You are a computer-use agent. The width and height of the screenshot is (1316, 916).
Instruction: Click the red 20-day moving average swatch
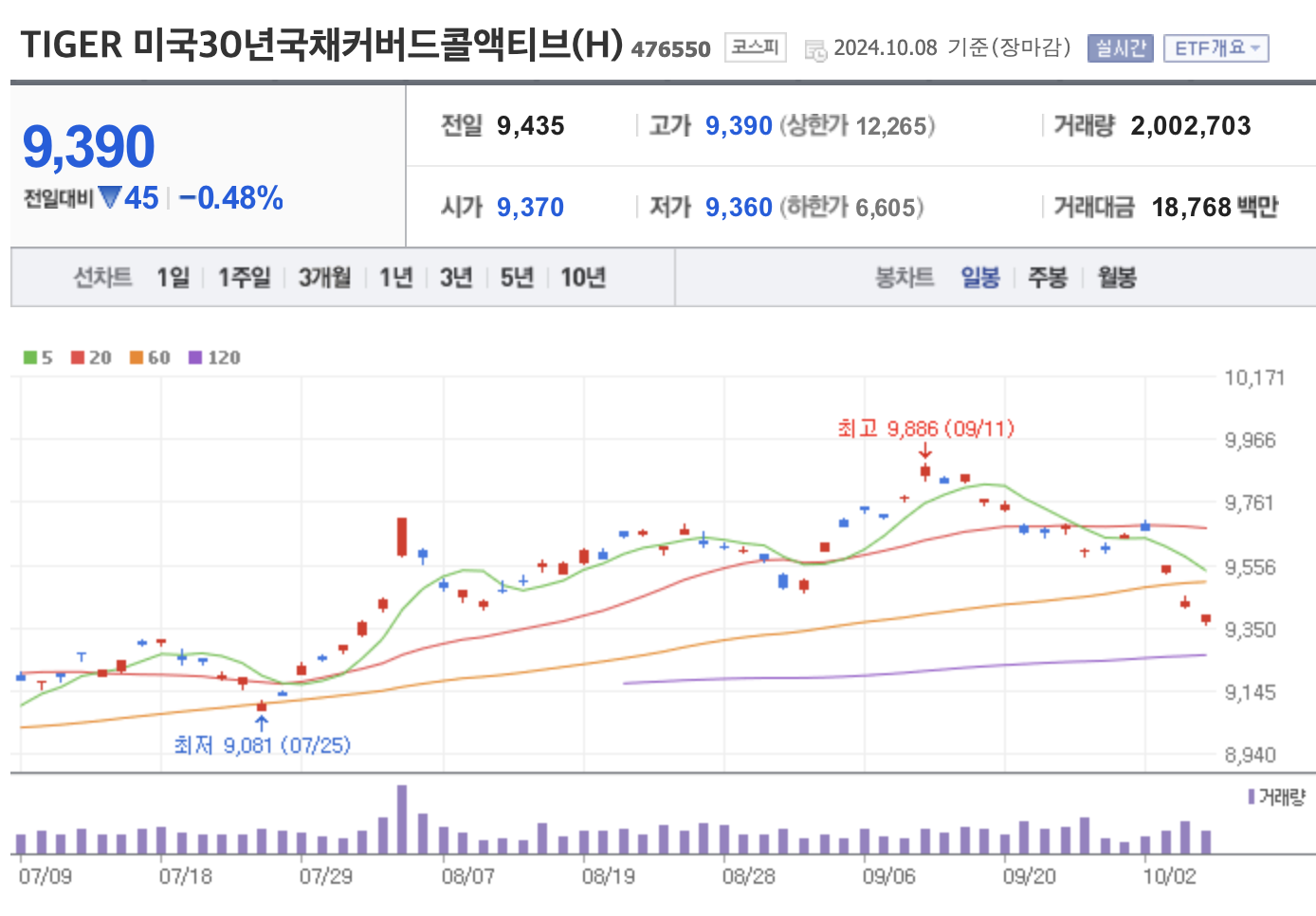pyautogui.click(x=78, y=357)
